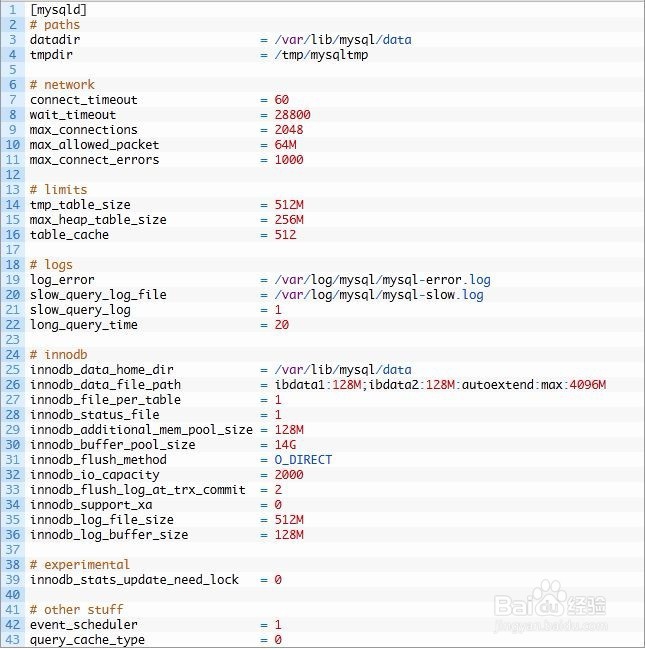Select the '# network' comment

point(62,84)
